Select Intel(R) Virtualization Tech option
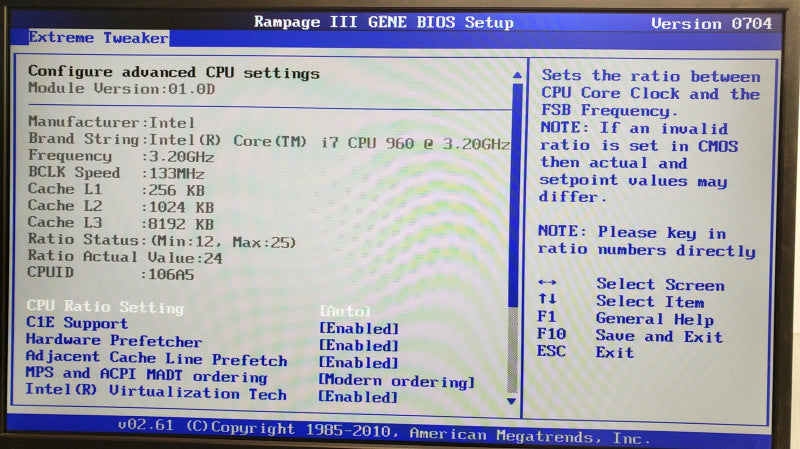The image size is (800, 449). tap(156, 392)
